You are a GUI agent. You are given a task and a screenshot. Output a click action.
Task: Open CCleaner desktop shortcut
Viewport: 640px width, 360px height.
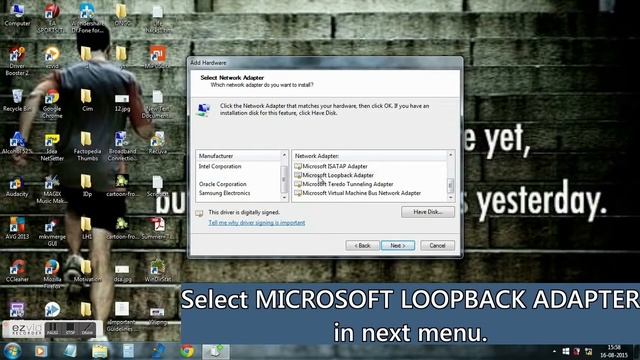coord(17,271)
